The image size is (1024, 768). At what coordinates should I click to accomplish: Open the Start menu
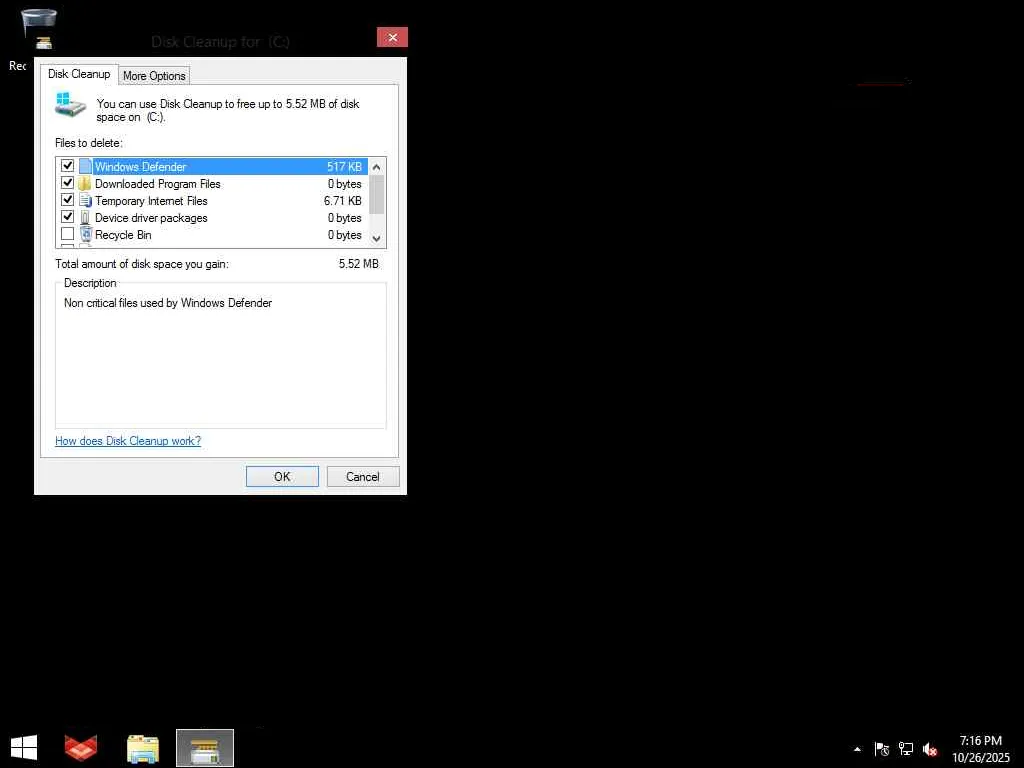[24, 748]
